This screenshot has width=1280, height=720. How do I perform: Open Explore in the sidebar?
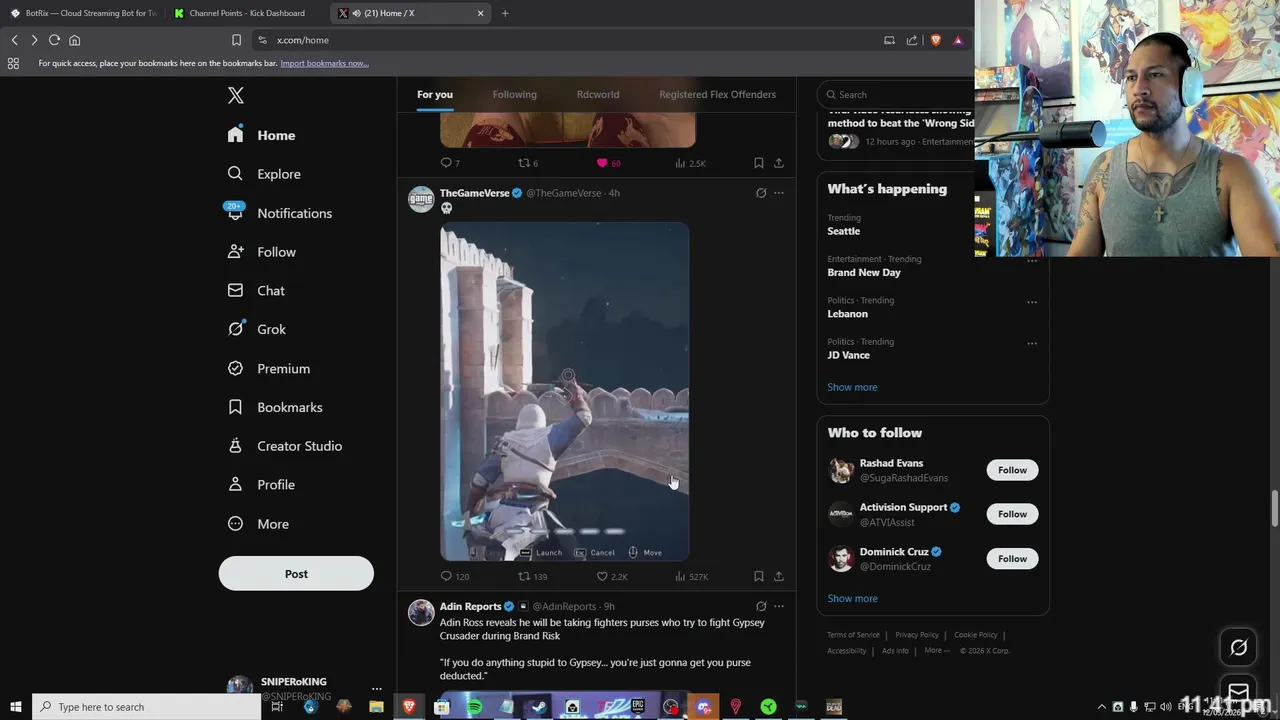click(x=263, y=174)
